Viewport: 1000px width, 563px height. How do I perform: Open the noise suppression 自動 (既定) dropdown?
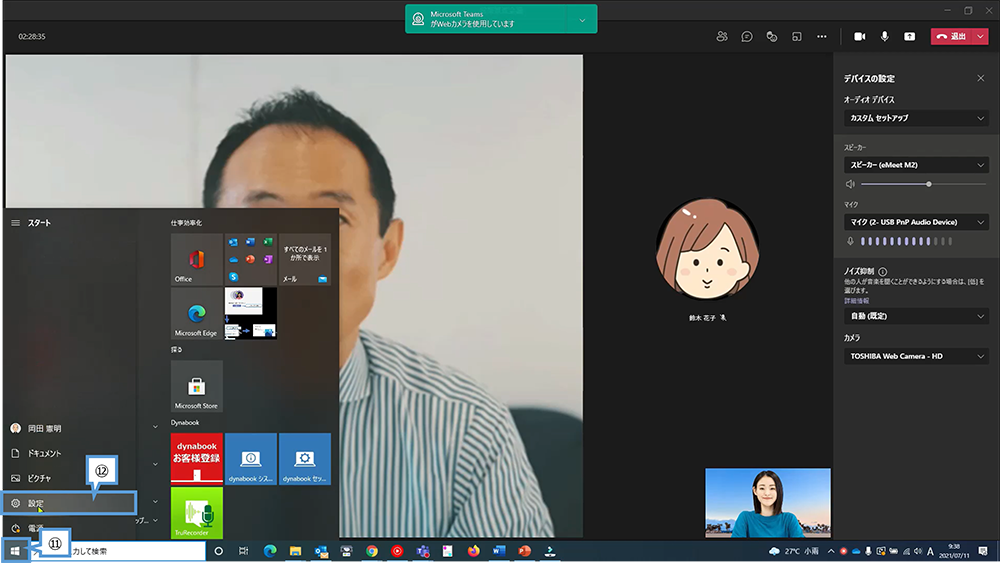click(916, 316)
